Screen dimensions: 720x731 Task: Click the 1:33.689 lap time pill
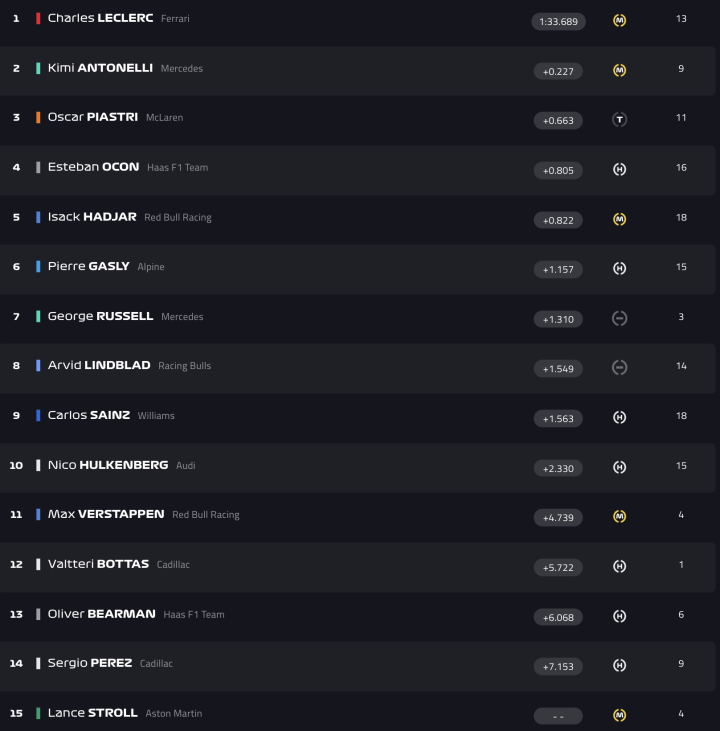pos(558,21)
